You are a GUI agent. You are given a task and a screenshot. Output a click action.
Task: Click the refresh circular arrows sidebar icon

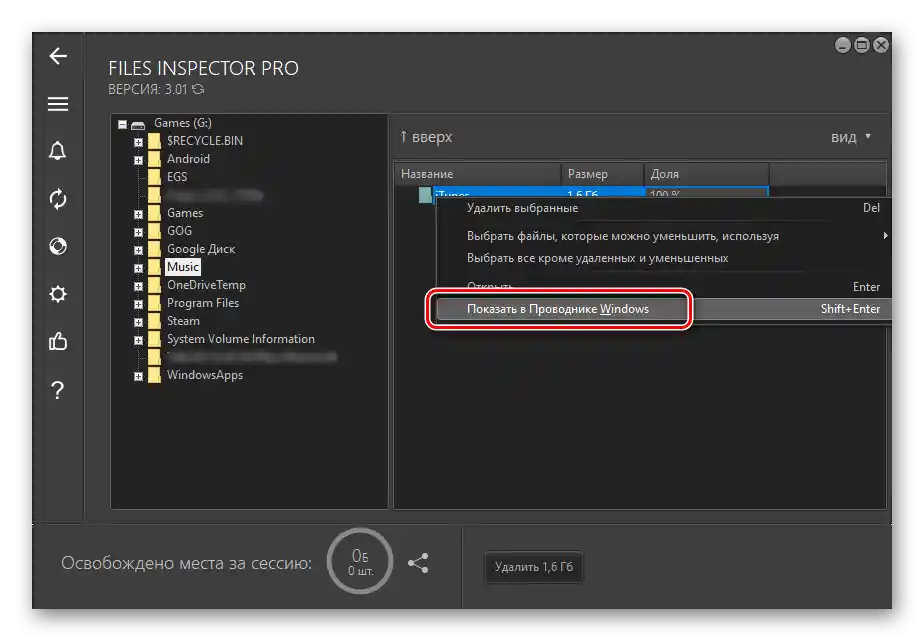pyautogui.click(x=58, y=199)
